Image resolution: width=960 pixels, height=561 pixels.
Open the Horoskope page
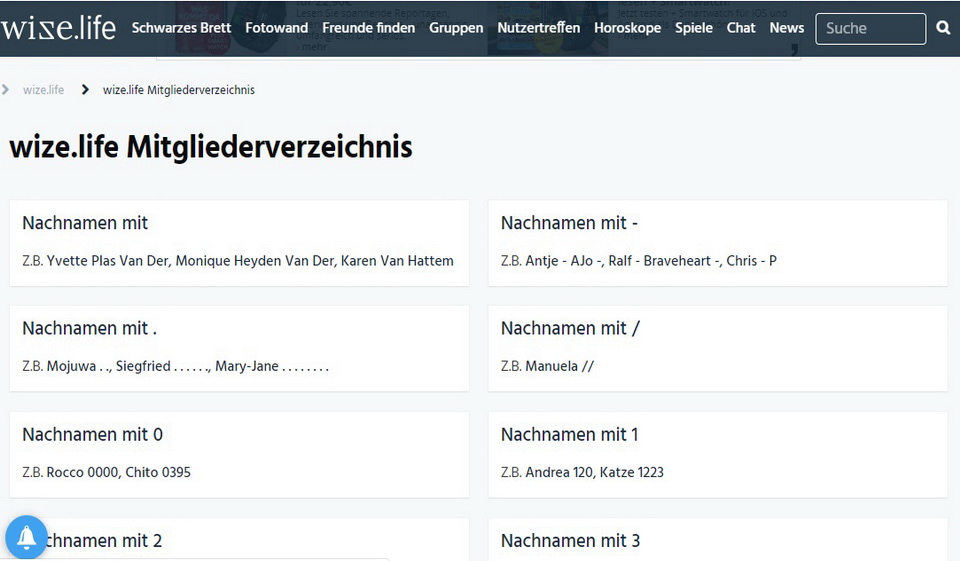pos(627,28)
